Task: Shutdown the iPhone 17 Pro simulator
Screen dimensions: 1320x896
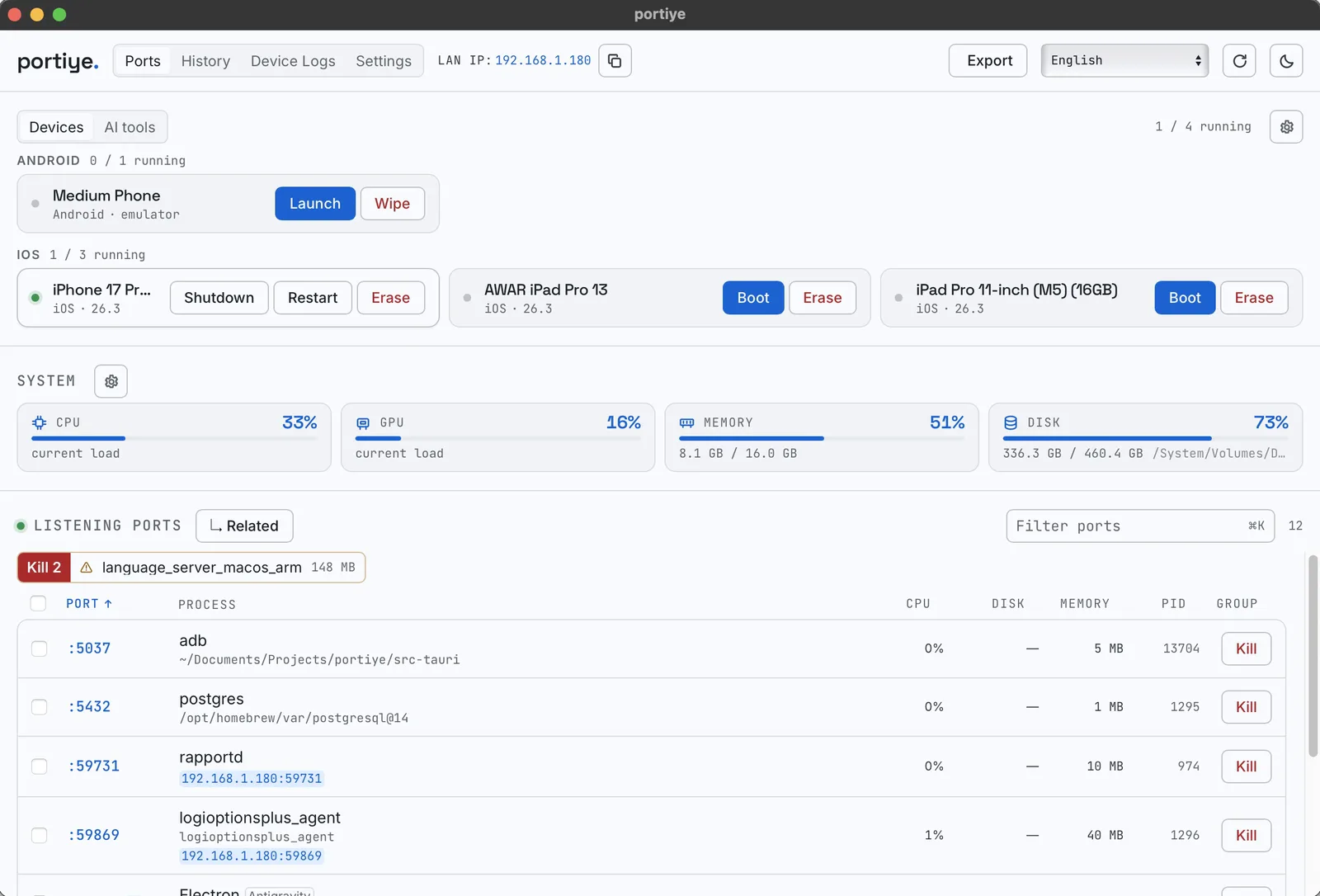Action: click(x=219, y=298)
